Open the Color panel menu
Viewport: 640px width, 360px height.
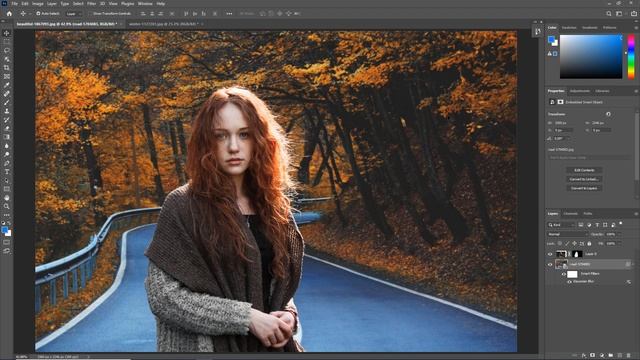[x=636, y=28]
